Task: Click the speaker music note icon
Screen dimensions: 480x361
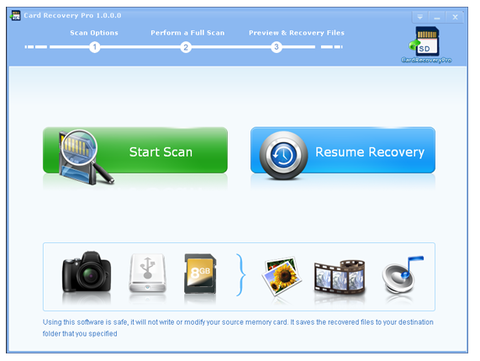Action: (402, 275)
